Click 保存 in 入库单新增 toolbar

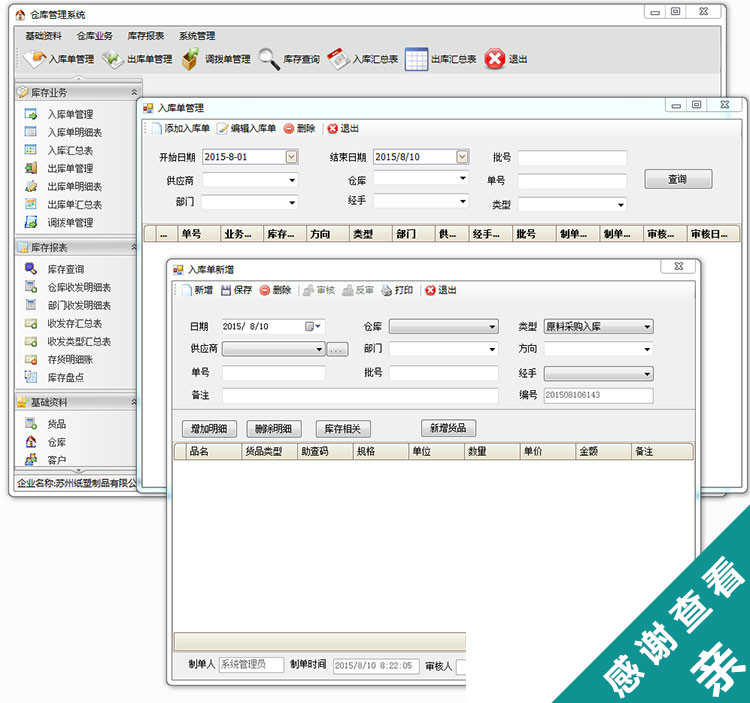[236, 290]
